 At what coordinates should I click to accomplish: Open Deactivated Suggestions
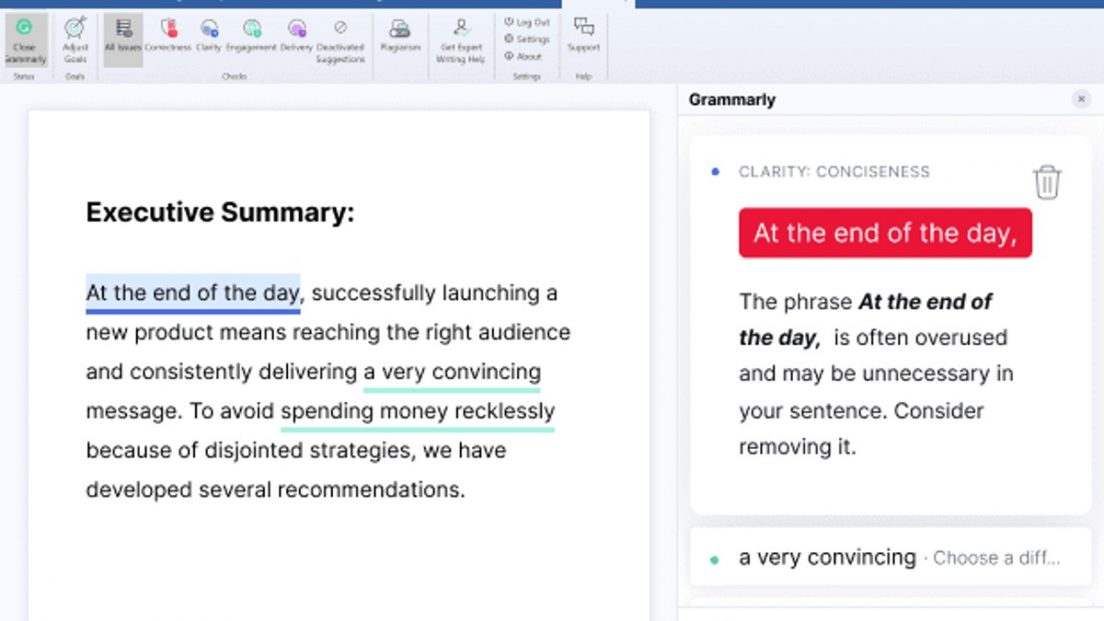pyautogui.click(x=340, y=40)
